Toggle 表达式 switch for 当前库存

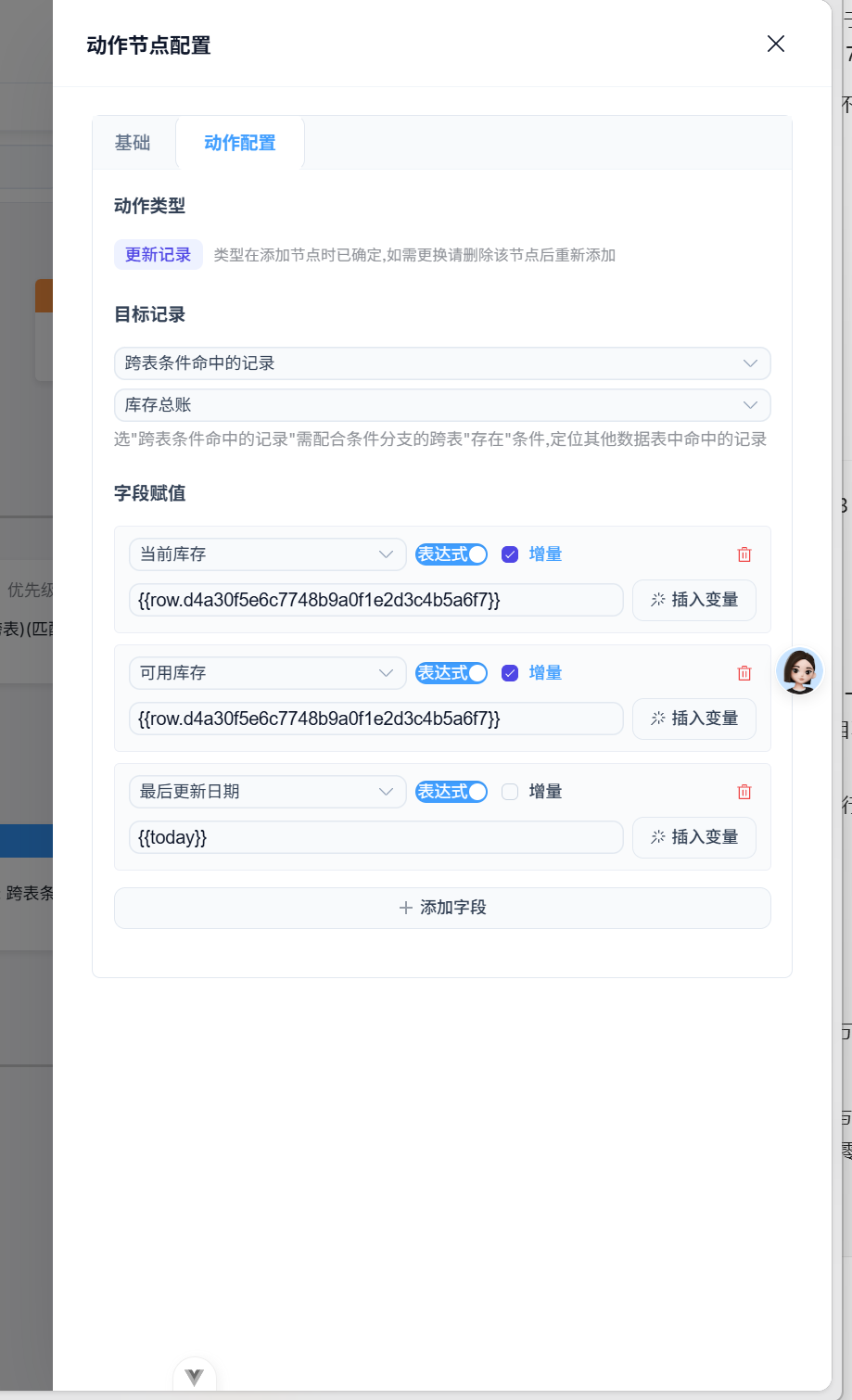click(451, 554)
